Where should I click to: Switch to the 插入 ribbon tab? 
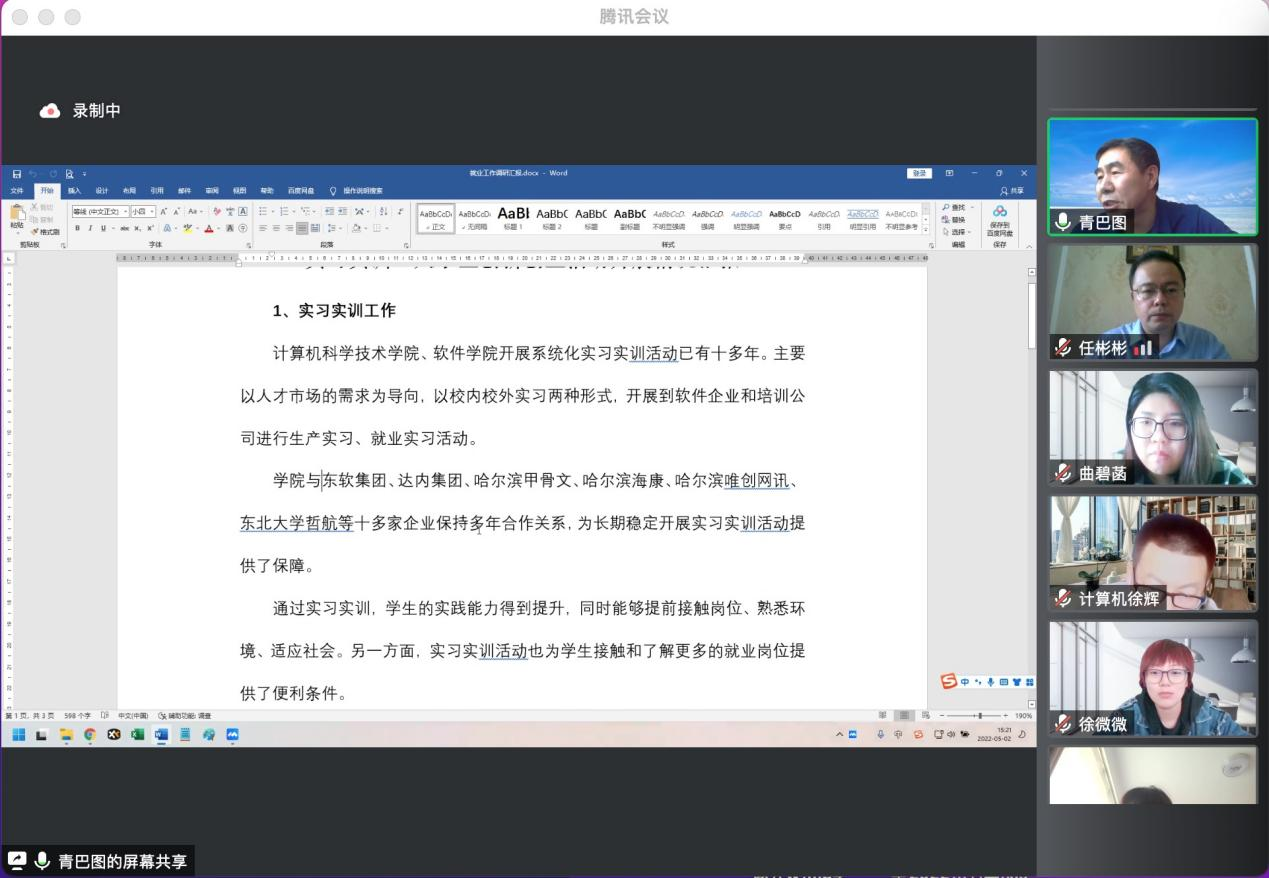[74, 191]
